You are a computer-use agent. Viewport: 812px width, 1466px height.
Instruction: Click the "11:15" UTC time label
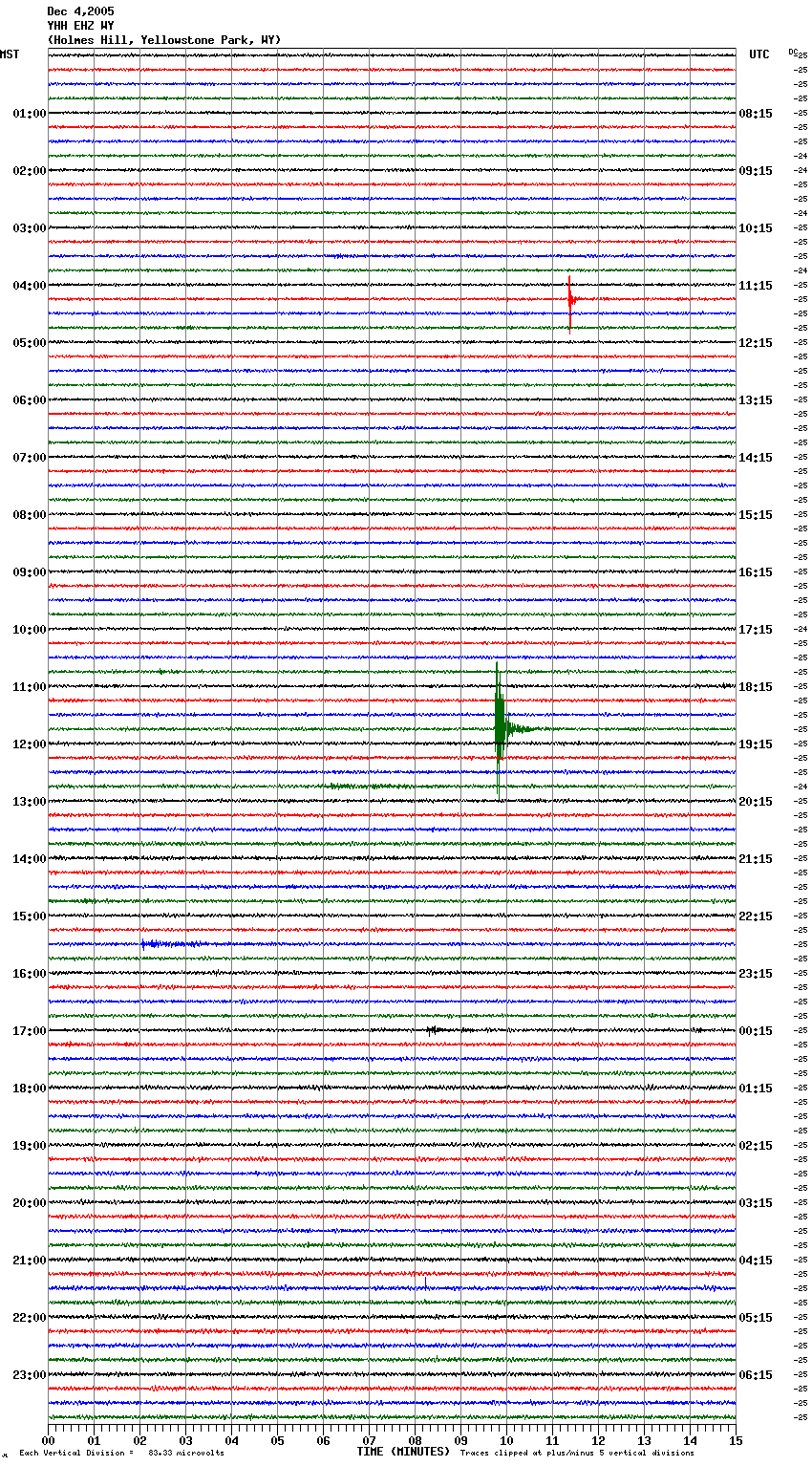756,286
